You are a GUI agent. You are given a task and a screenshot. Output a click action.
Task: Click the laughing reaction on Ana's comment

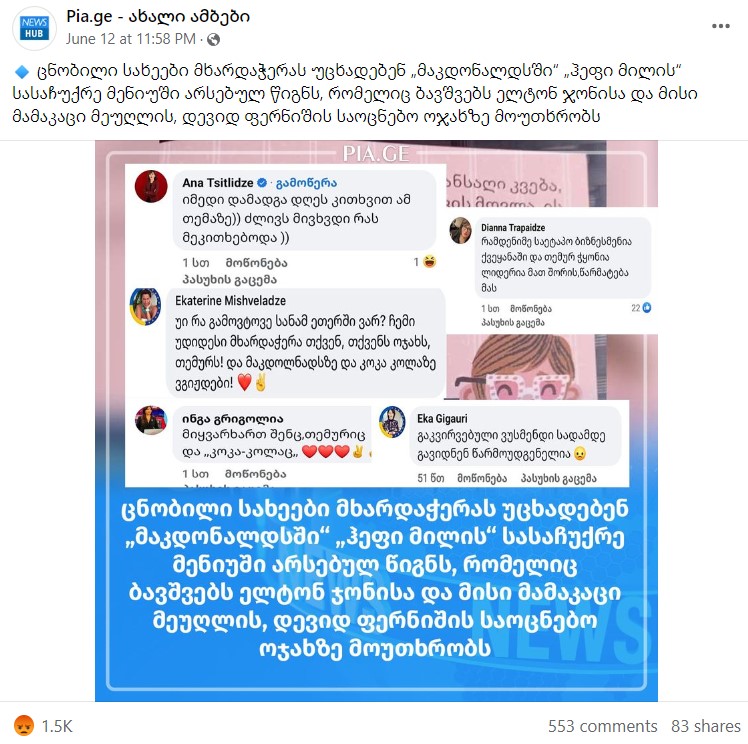pos(429,262)
